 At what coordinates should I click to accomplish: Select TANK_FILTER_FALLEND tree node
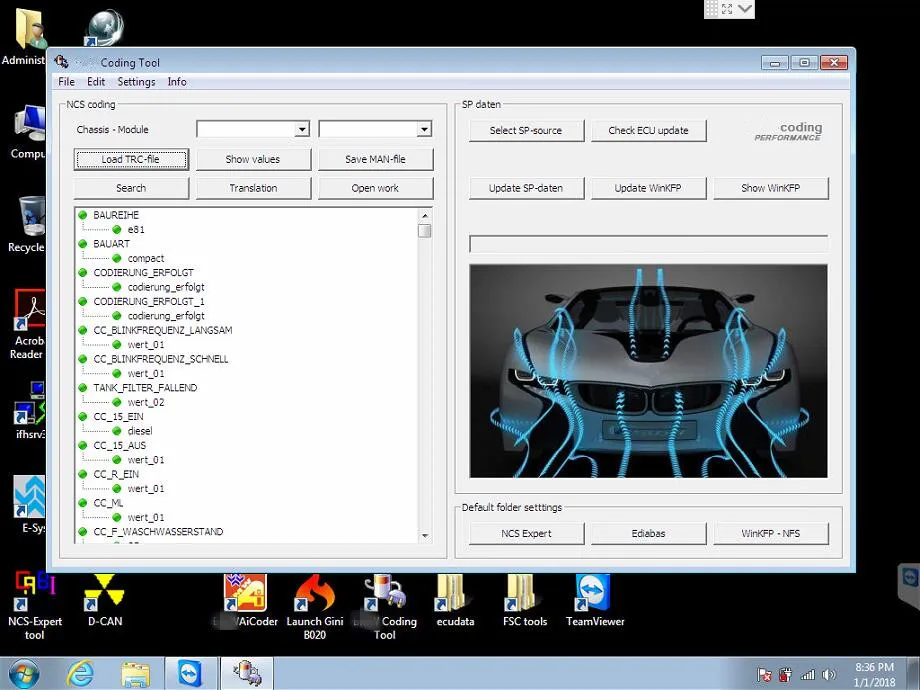click(x=146, y=387)
